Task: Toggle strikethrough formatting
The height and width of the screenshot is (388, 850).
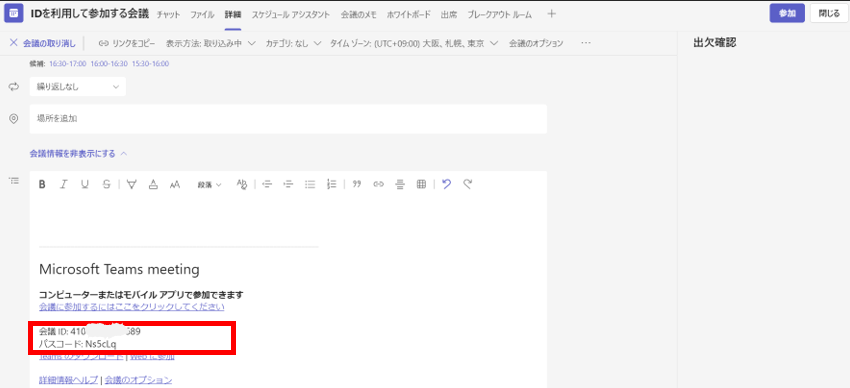Action: coord(106,184)
